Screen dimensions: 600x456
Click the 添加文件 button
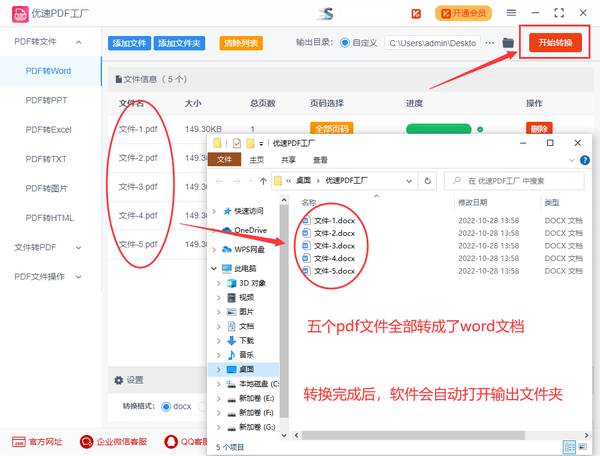tap(129, 43)
